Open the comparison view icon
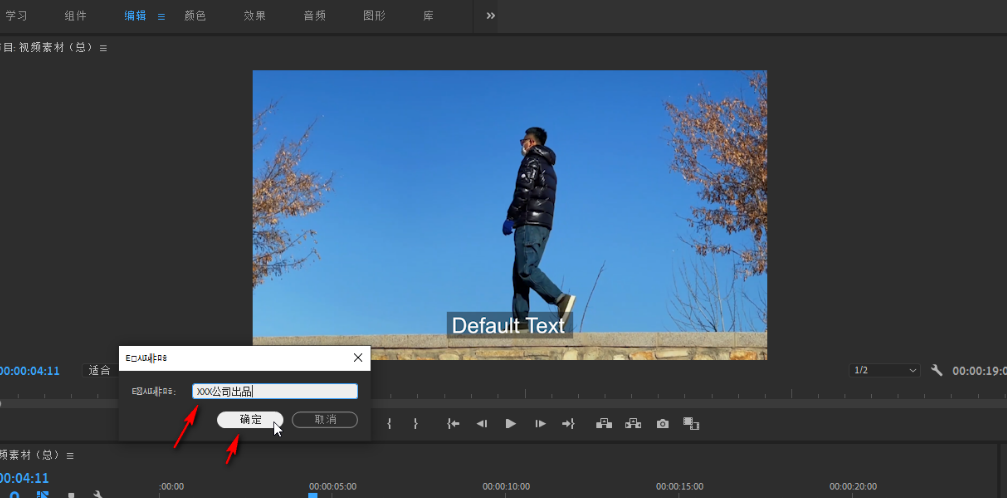Screen dimensions: 1007x498 click(690, 424)
